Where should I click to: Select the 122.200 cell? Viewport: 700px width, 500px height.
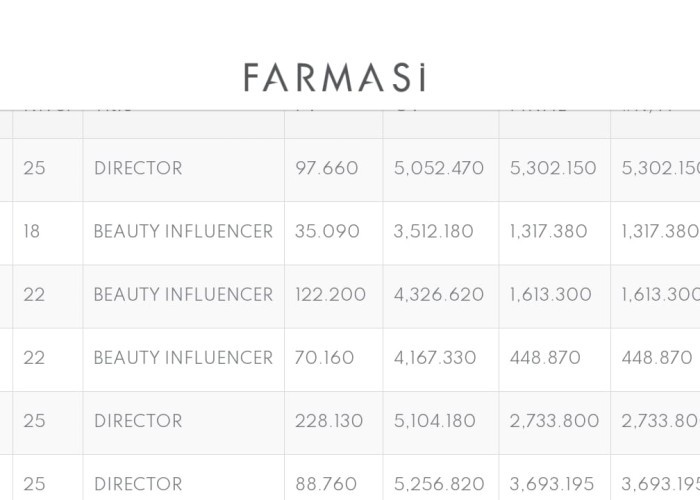330,295
